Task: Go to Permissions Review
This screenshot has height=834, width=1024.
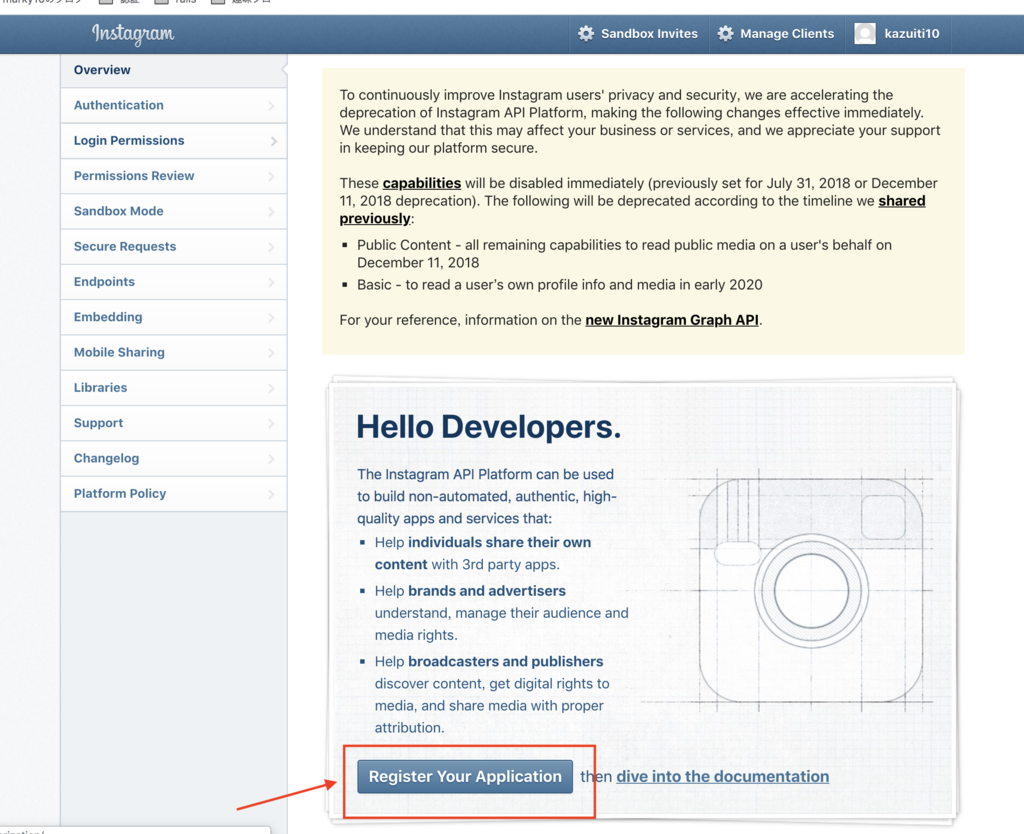Action: click(174, 176)
